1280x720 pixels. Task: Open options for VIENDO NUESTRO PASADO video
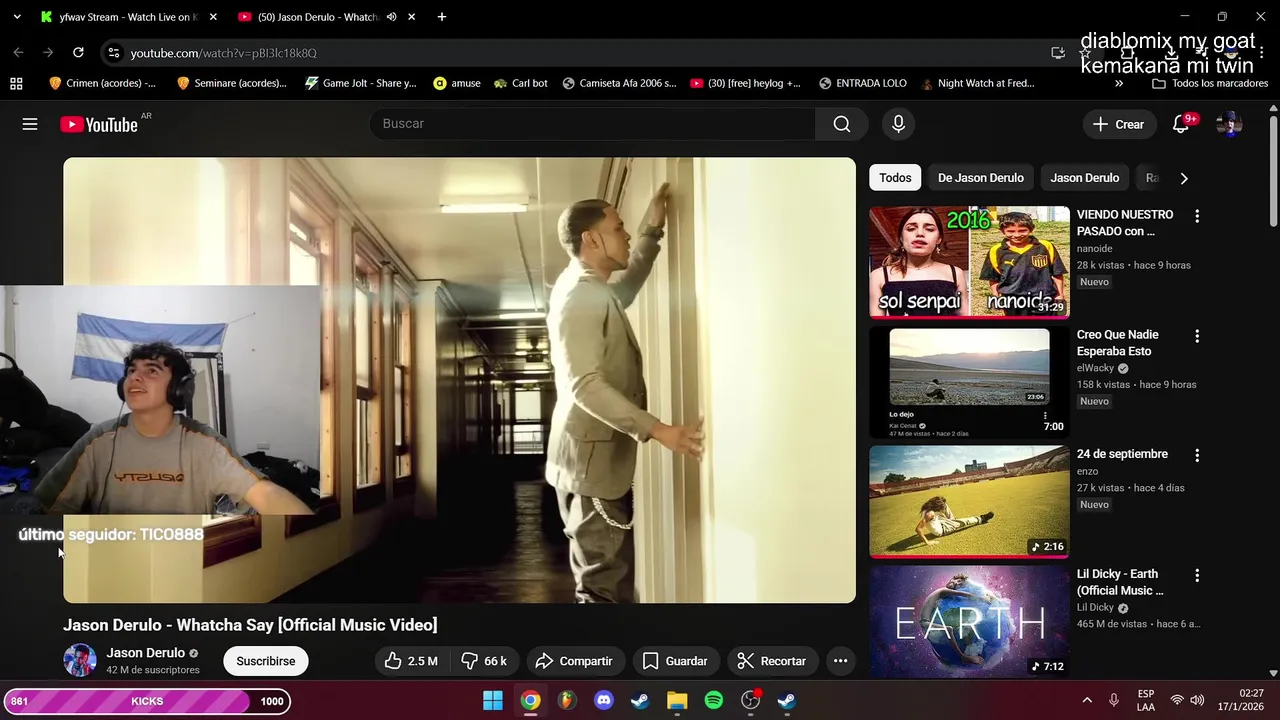1197,216
